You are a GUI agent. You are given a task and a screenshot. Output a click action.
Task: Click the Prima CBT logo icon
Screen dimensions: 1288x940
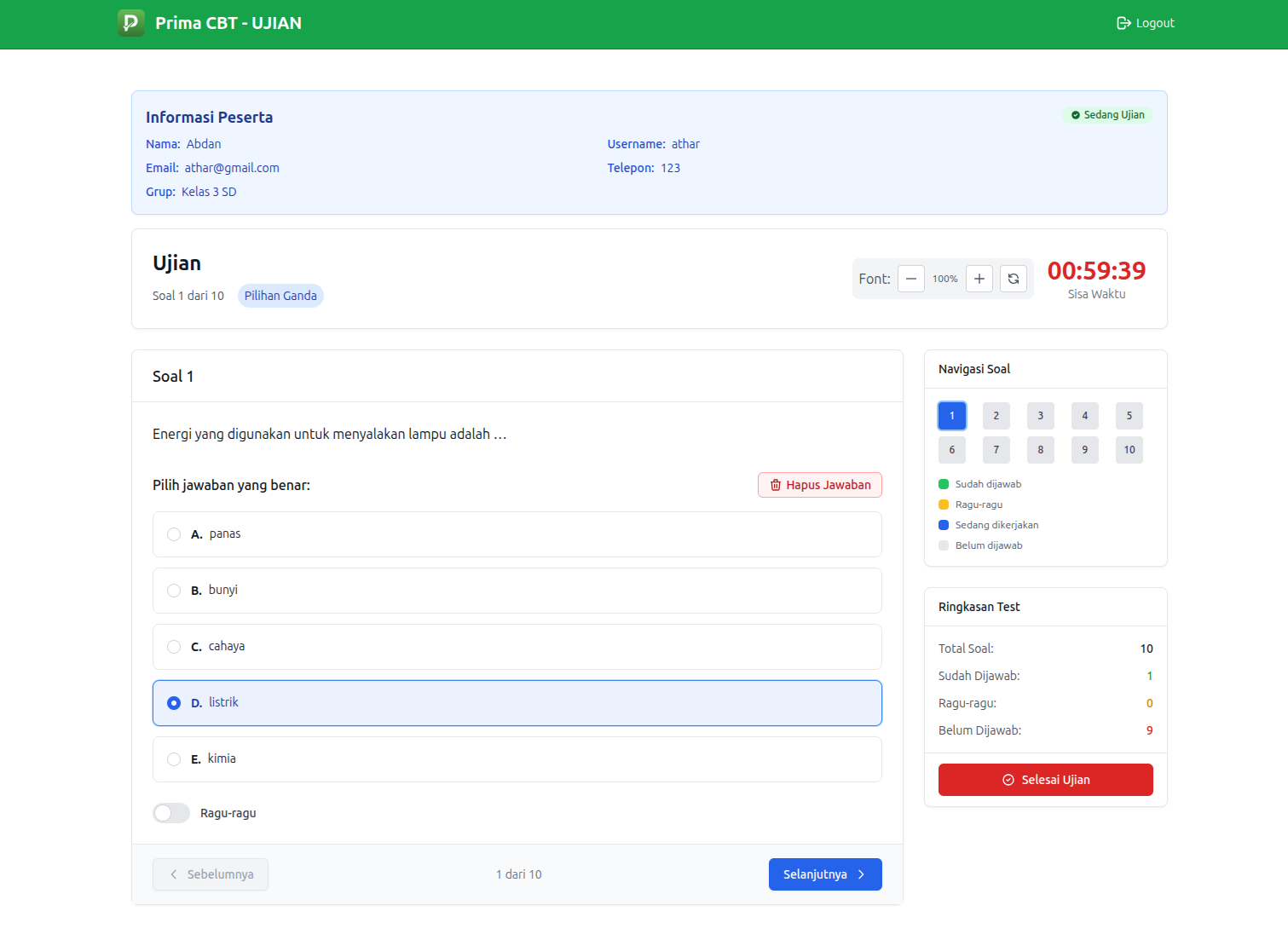click(130, 23)
